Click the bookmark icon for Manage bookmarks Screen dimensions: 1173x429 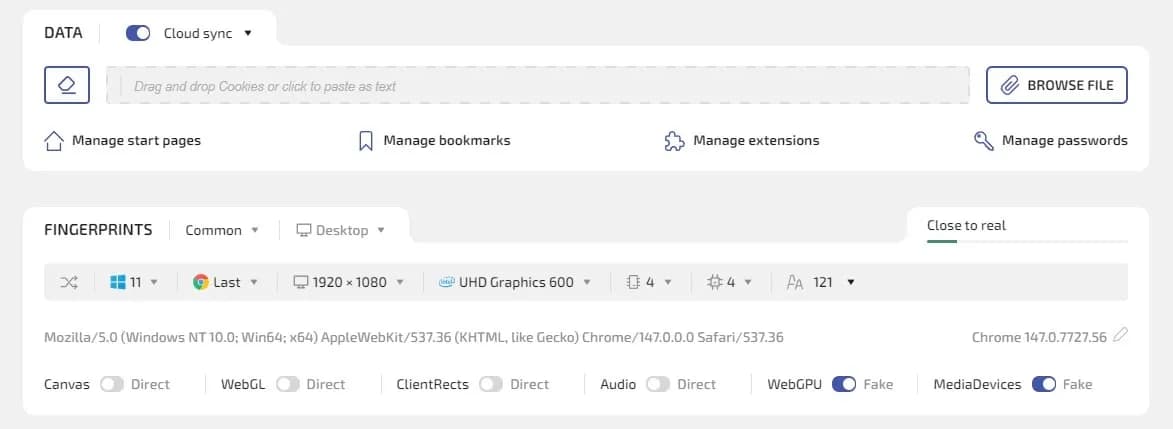366,141
